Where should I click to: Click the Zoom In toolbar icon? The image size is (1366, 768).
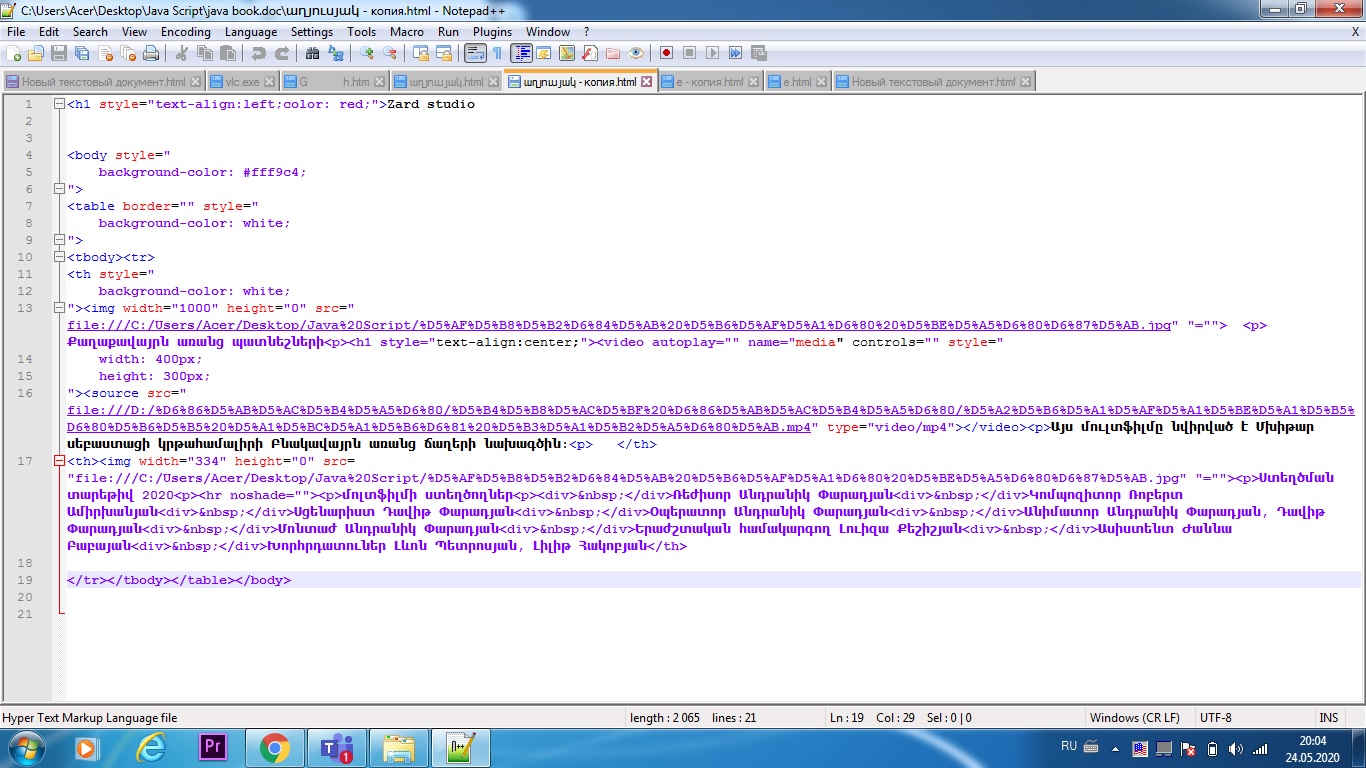pyautogui.click(x=367, y=53)
